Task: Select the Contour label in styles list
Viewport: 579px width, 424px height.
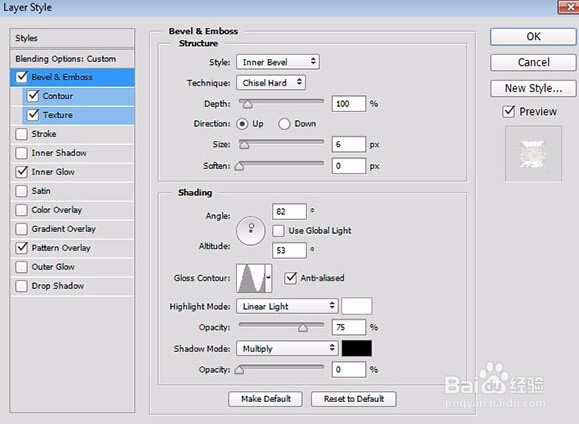Action: pyautogui.click(x=58, y=96)
